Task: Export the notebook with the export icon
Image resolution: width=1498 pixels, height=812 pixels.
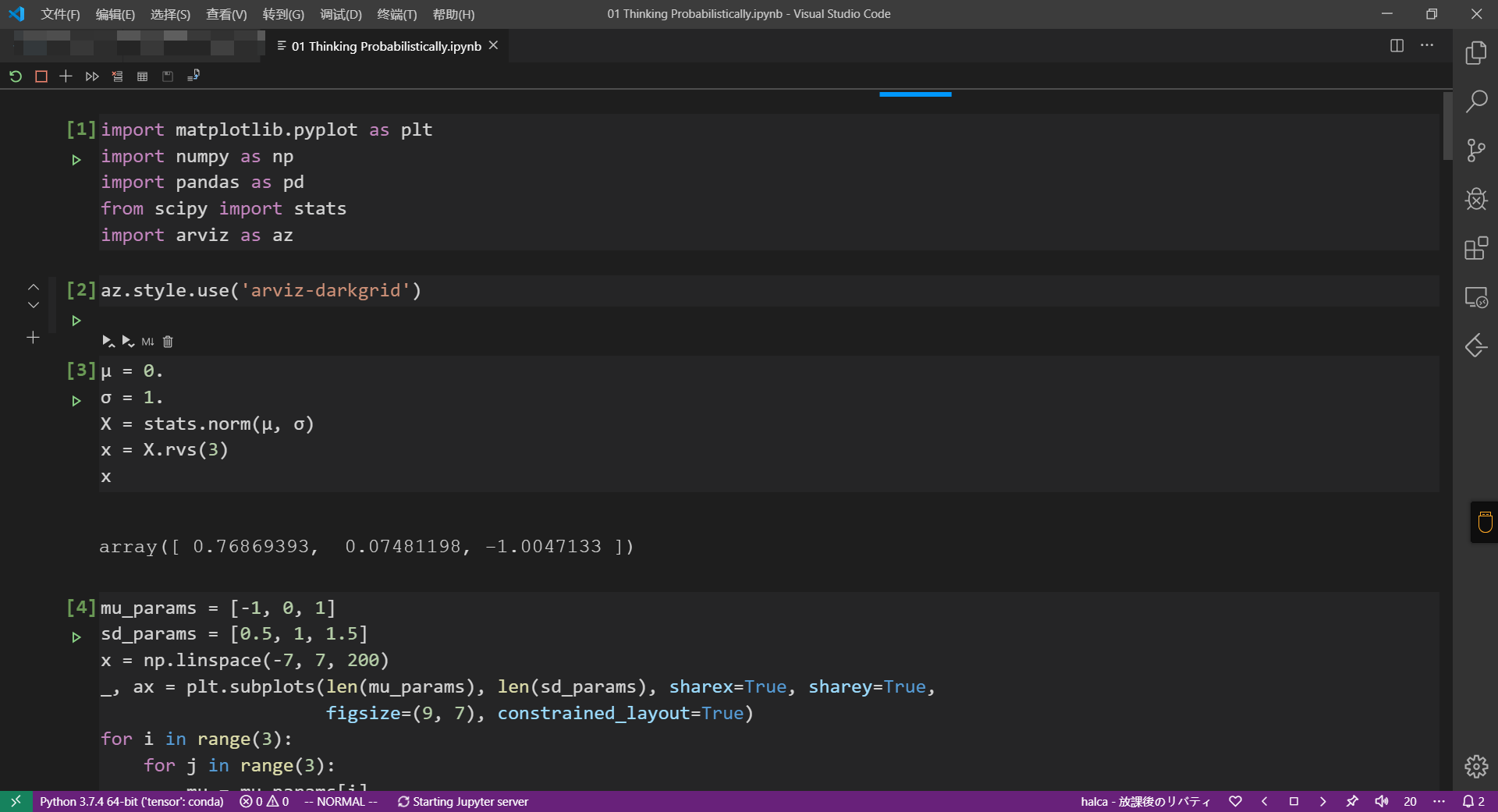Action: (x=193, y=76)
